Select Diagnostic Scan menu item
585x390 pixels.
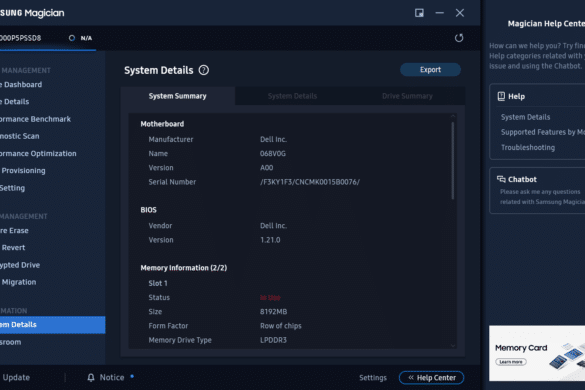click(x=19, y=136)
